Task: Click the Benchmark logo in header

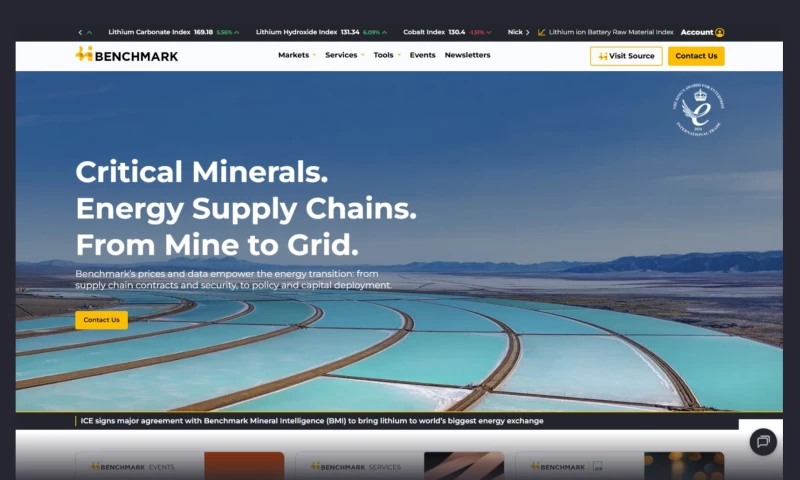Action: tap(126, 55)
